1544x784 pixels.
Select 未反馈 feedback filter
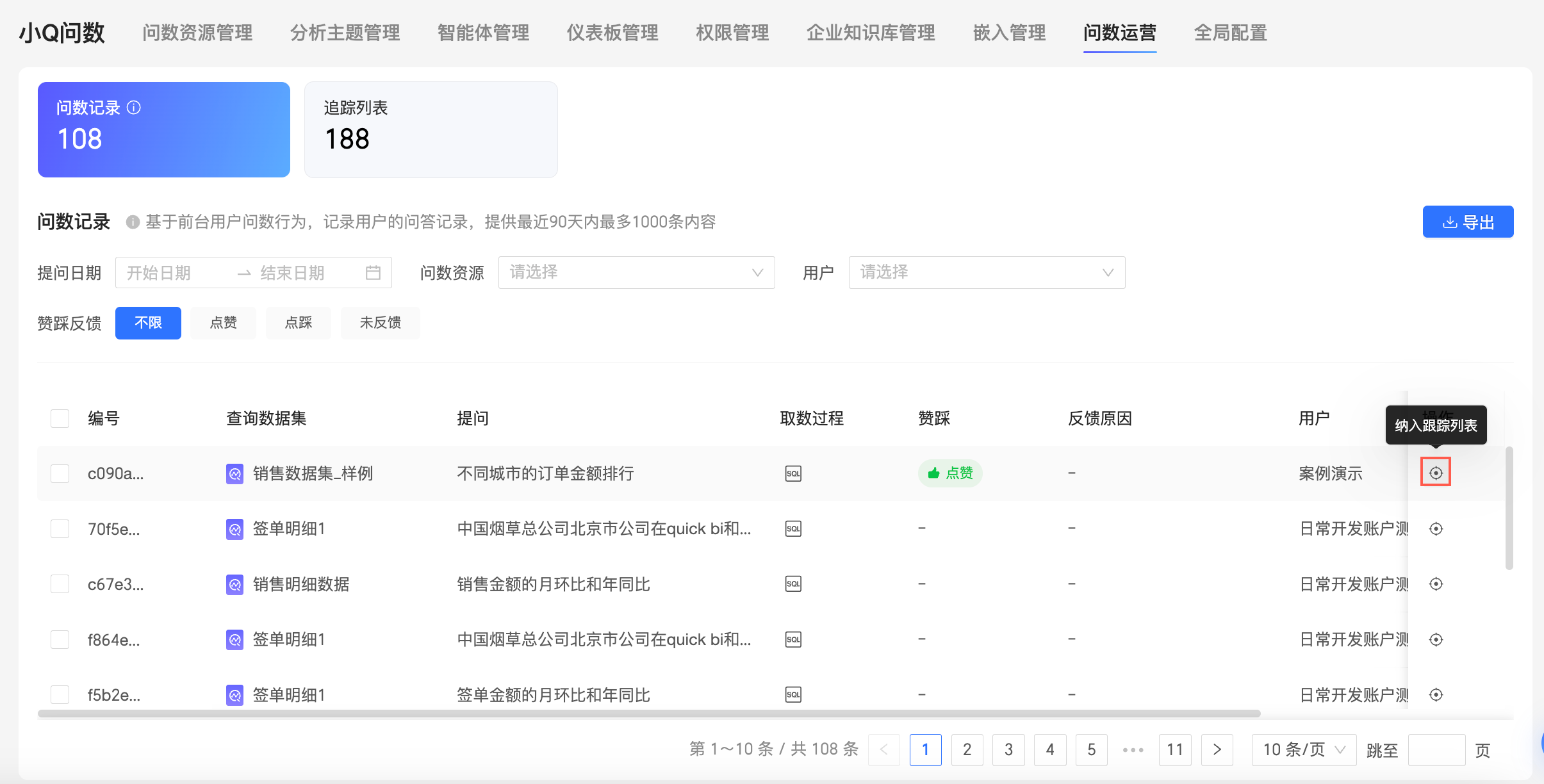[381, 323]
